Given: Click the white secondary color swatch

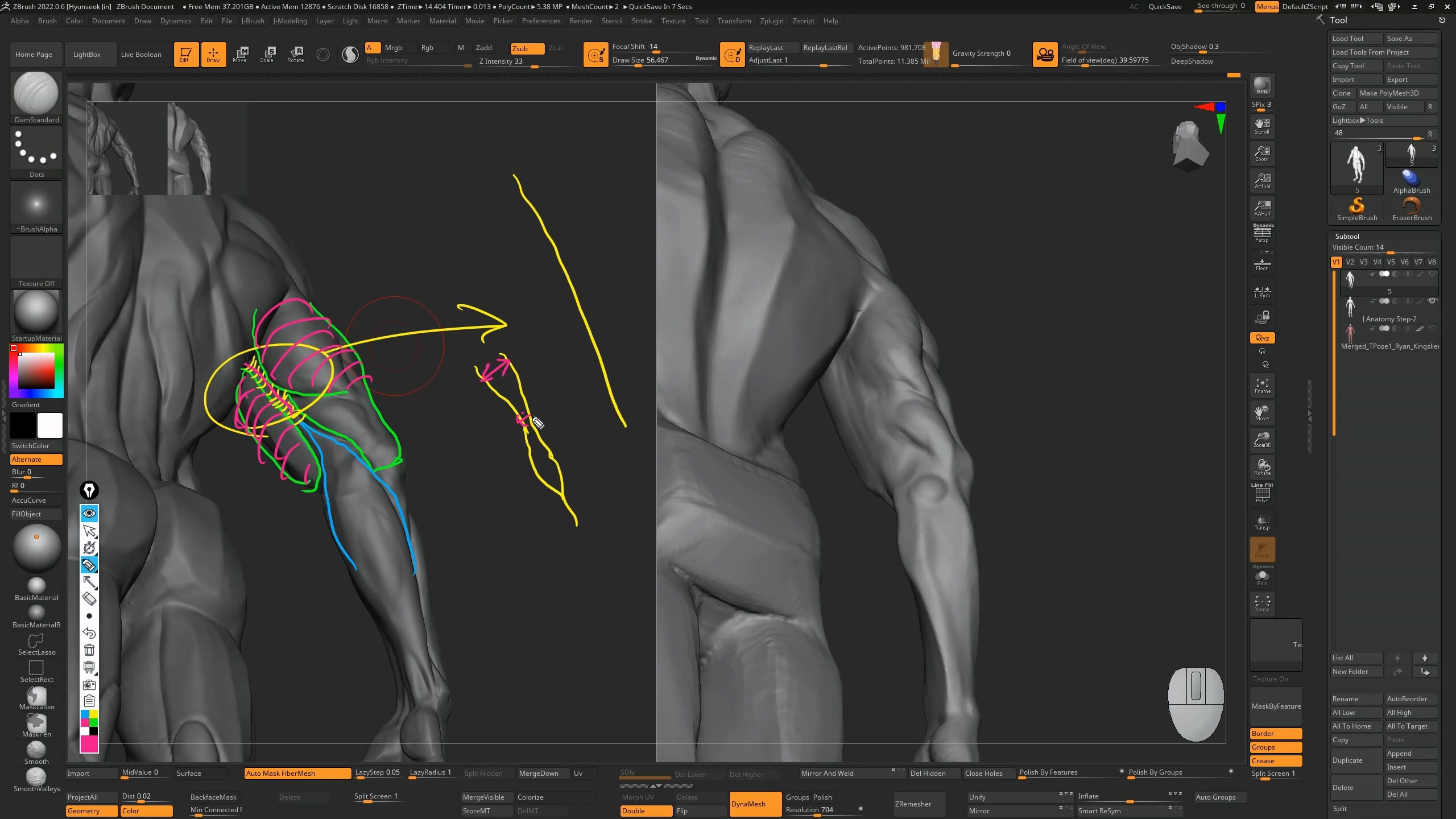Looking at the screenshot, I should tap(50, 425).
